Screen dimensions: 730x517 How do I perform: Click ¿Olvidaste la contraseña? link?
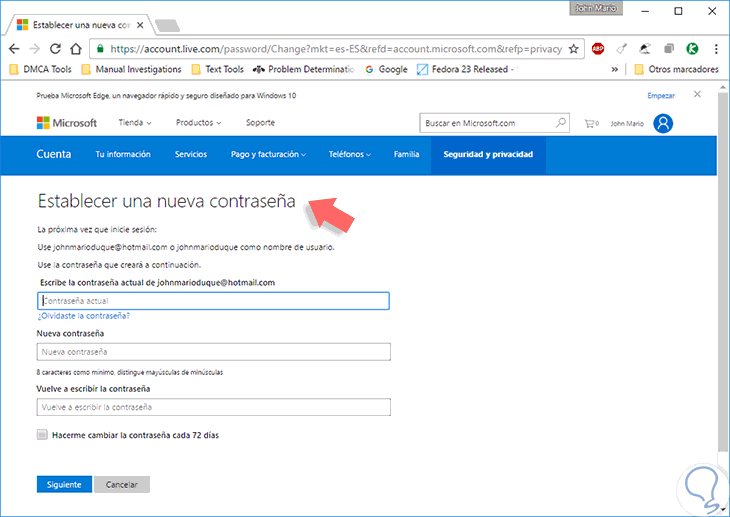[83, 316]
